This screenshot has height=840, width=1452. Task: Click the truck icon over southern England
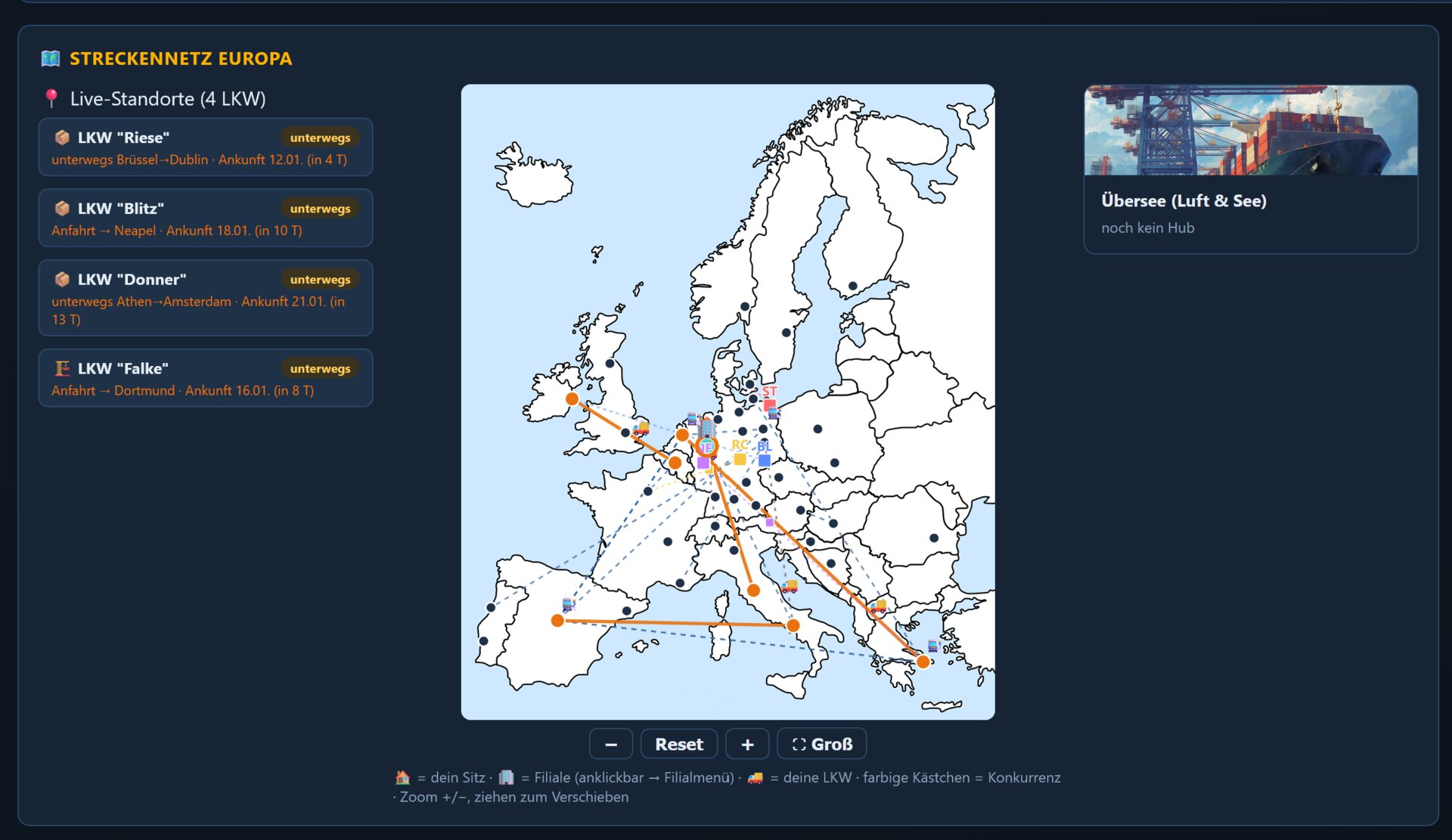[x=641, y=428]
